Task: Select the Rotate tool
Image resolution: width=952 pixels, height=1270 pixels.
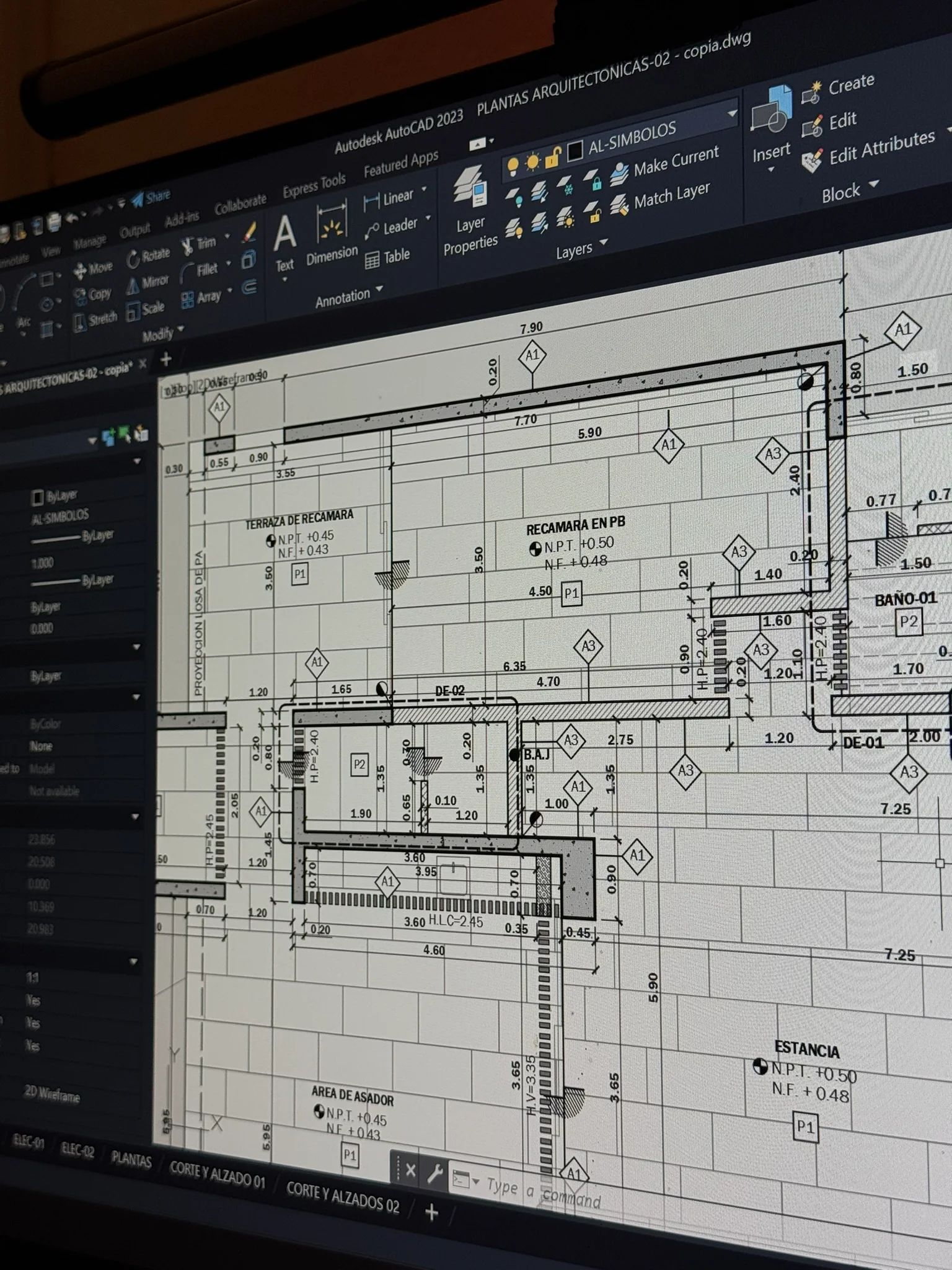Action: coord(148,255)
